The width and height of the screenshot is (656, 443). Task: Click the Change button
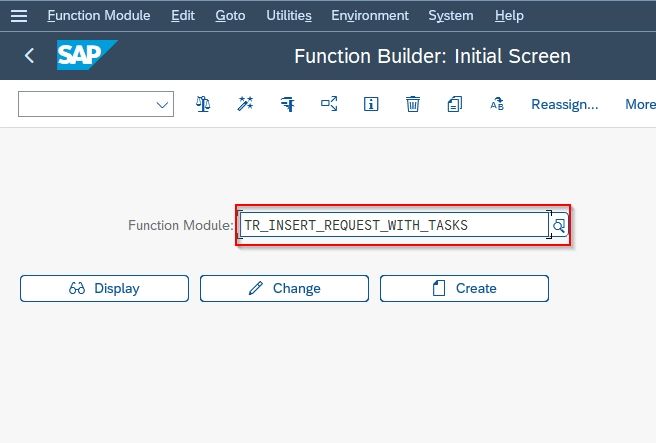coord(284,288)
